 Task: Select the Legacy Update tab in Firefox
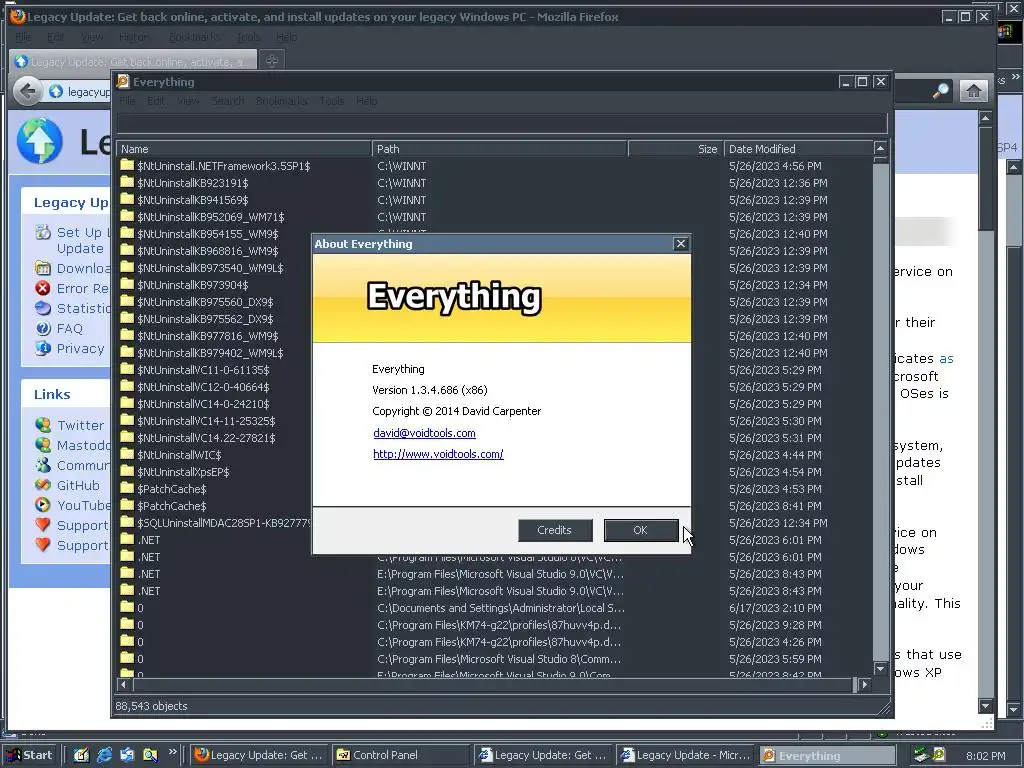point(133,61)
